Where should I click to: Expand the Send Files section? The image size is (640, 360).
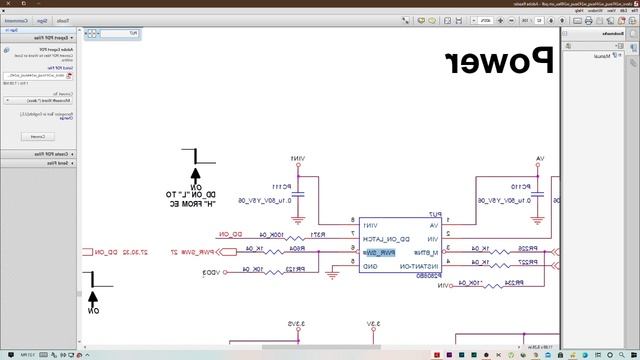click(x=72, y=163)
